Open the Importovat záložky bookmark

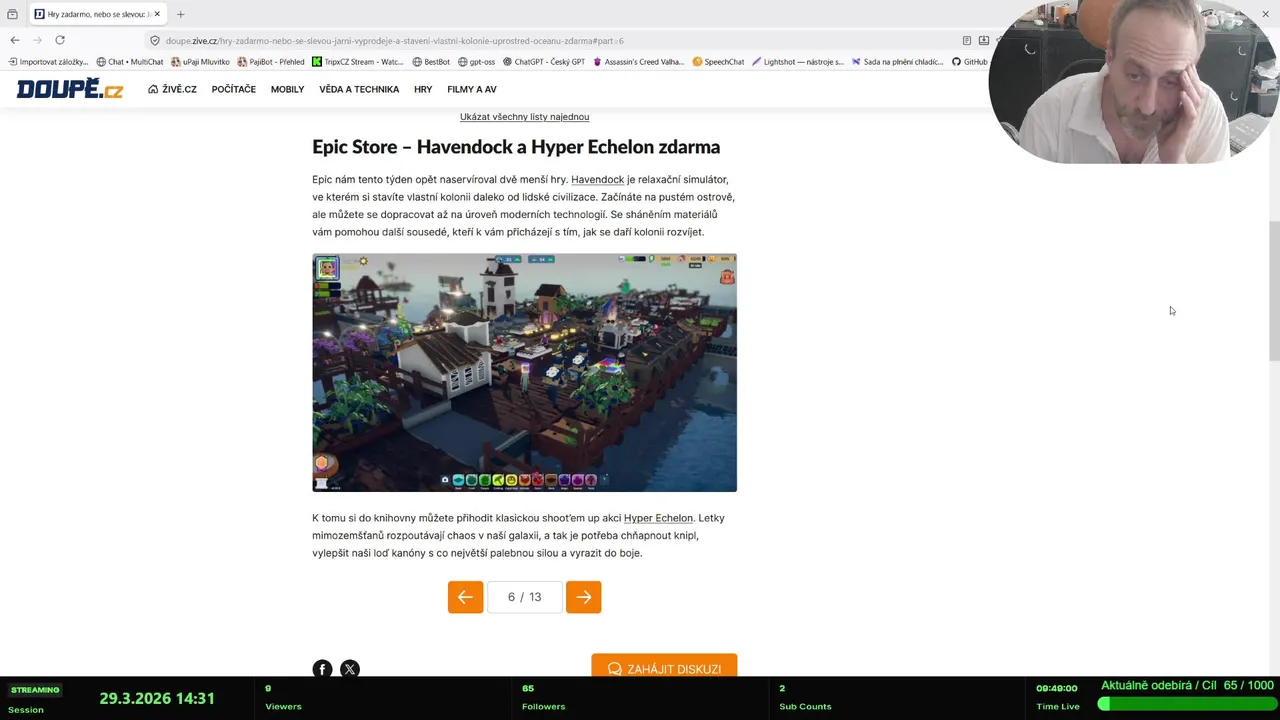pos(48,62)
